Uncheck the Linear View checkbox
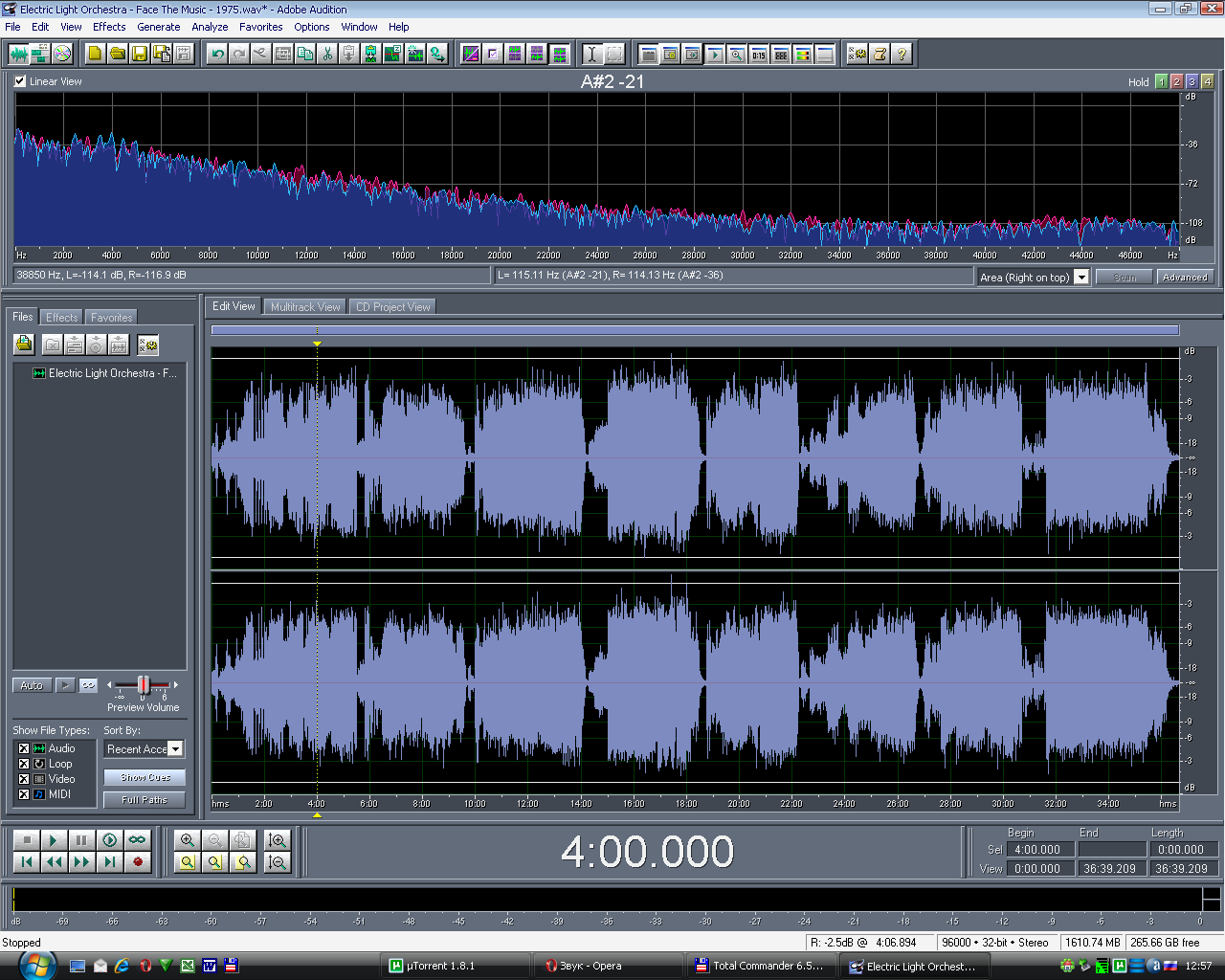Image resolution: width=1225 pixels, height=980 pixels. (20, 81)
